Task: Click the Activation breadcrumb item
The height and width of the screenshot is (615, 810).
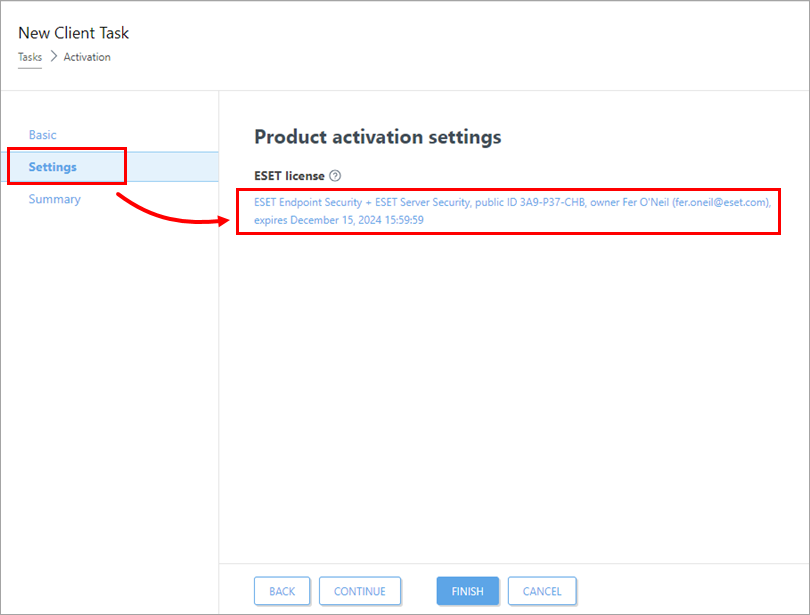Action: pyautogui.click(x=87, y=57)
